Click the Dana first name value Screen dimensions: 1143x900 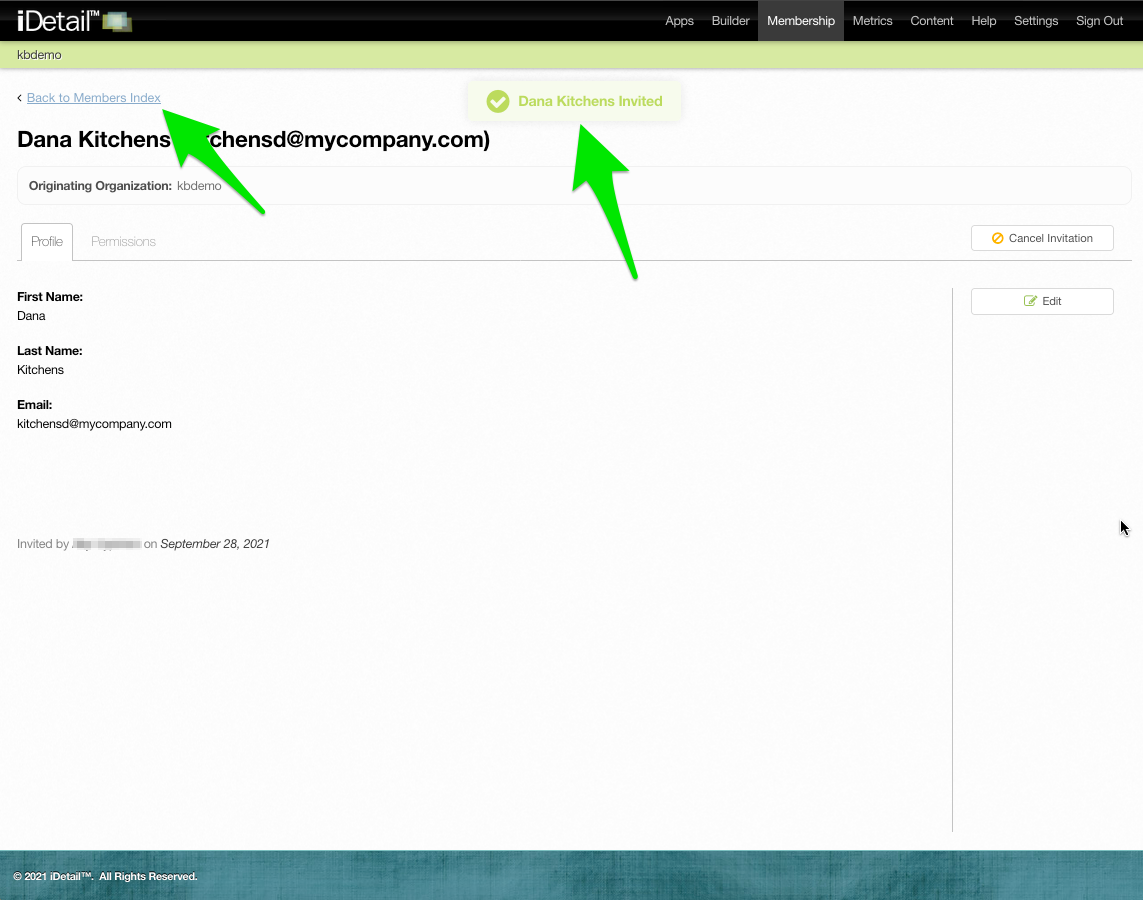[31, 316]
